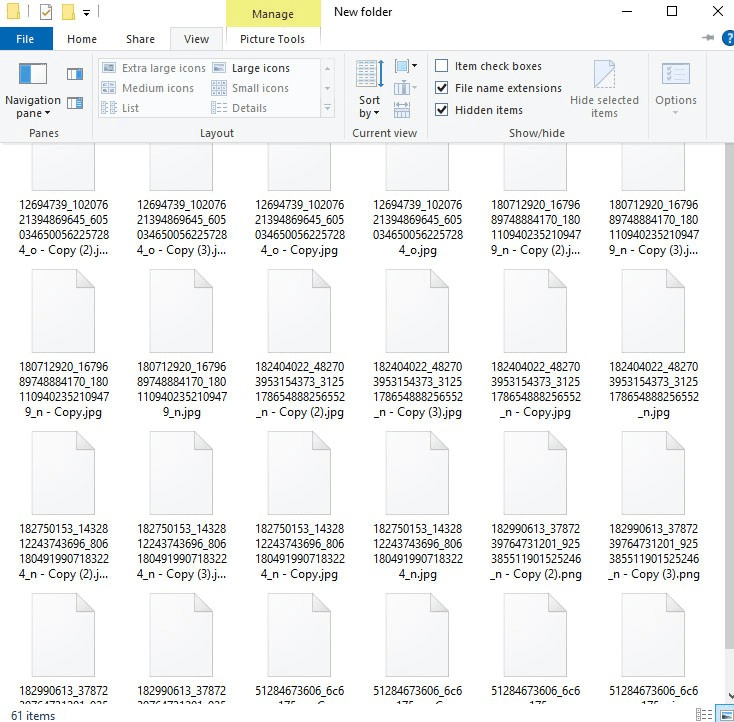Switch to the Share tab

click(140, 39)
